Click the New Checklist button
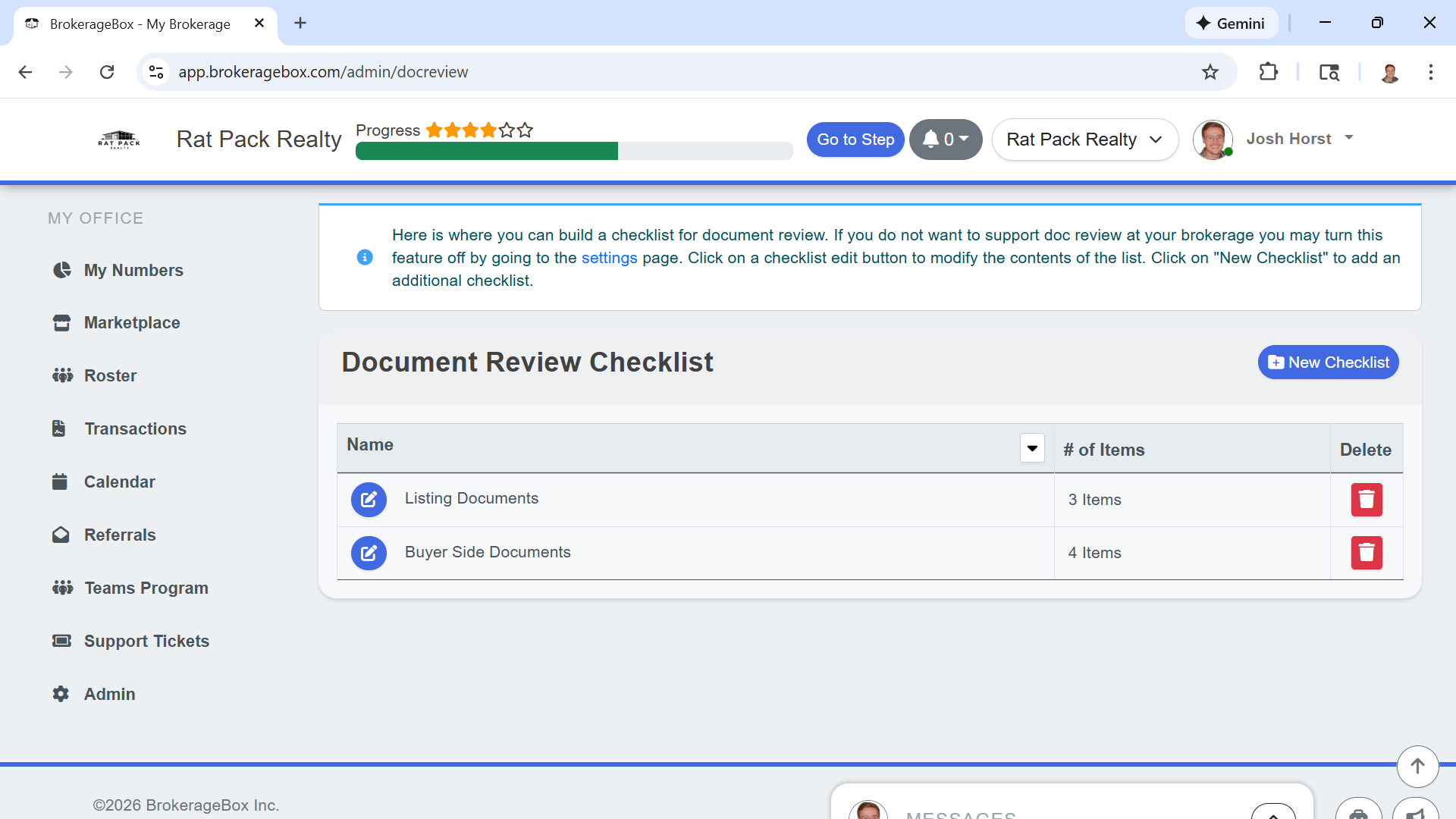 coord(1328,362)
